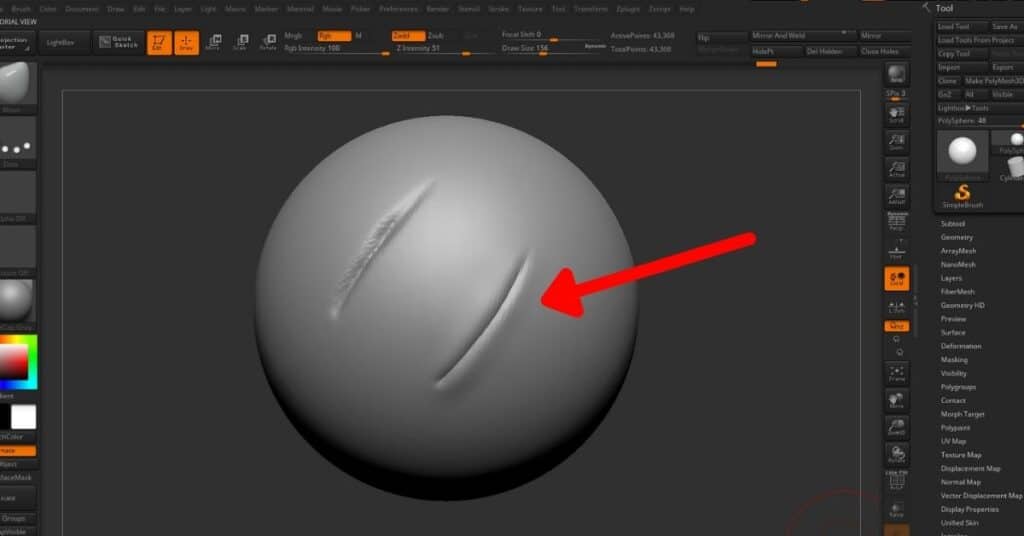
Task: Open the Document menu
Action: click(x=82, y=9)
